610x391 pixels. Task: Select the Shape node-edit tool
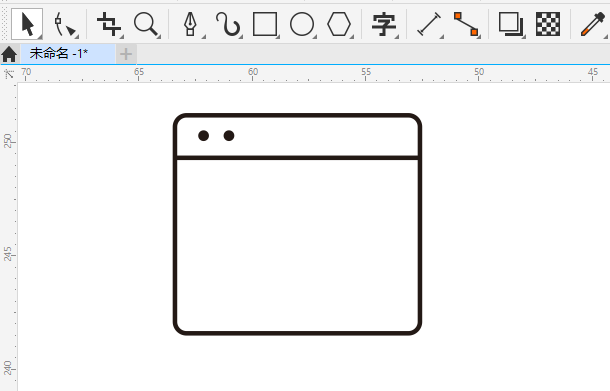(65, 25)
